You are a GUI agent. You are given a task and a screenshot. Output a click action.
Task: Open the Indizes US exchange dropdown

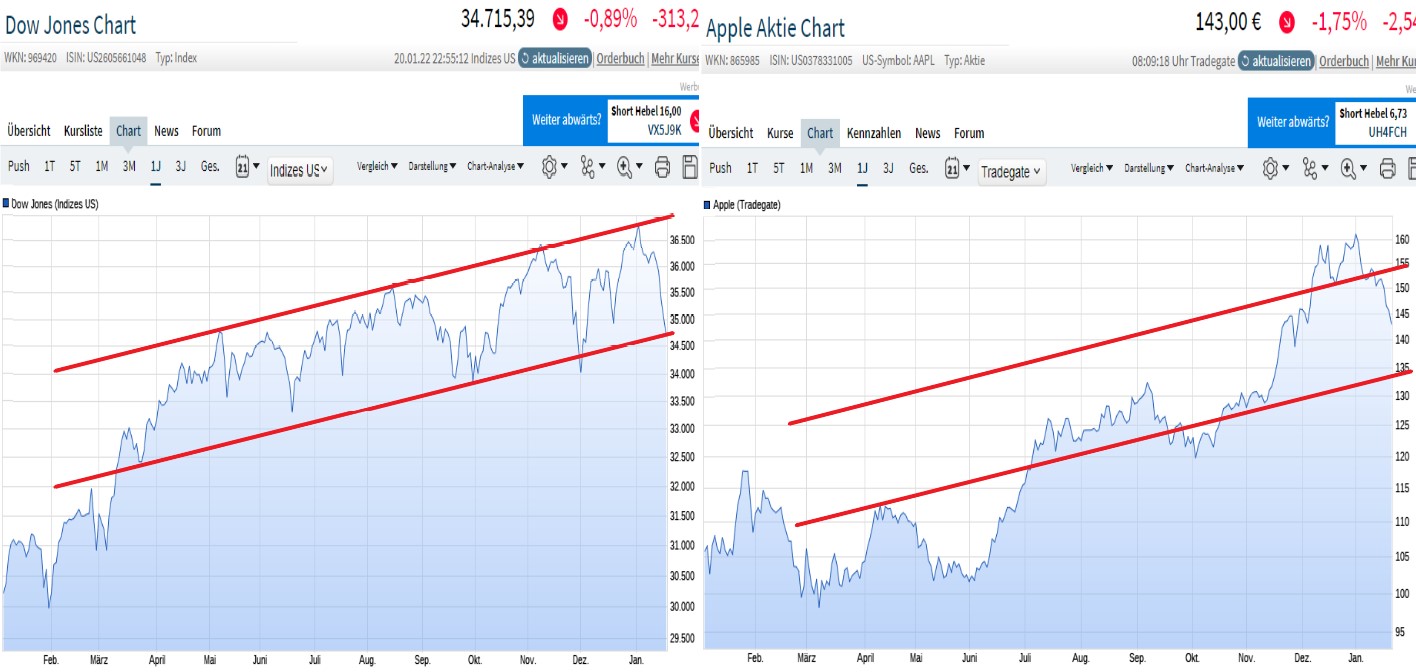click(298, 169)
